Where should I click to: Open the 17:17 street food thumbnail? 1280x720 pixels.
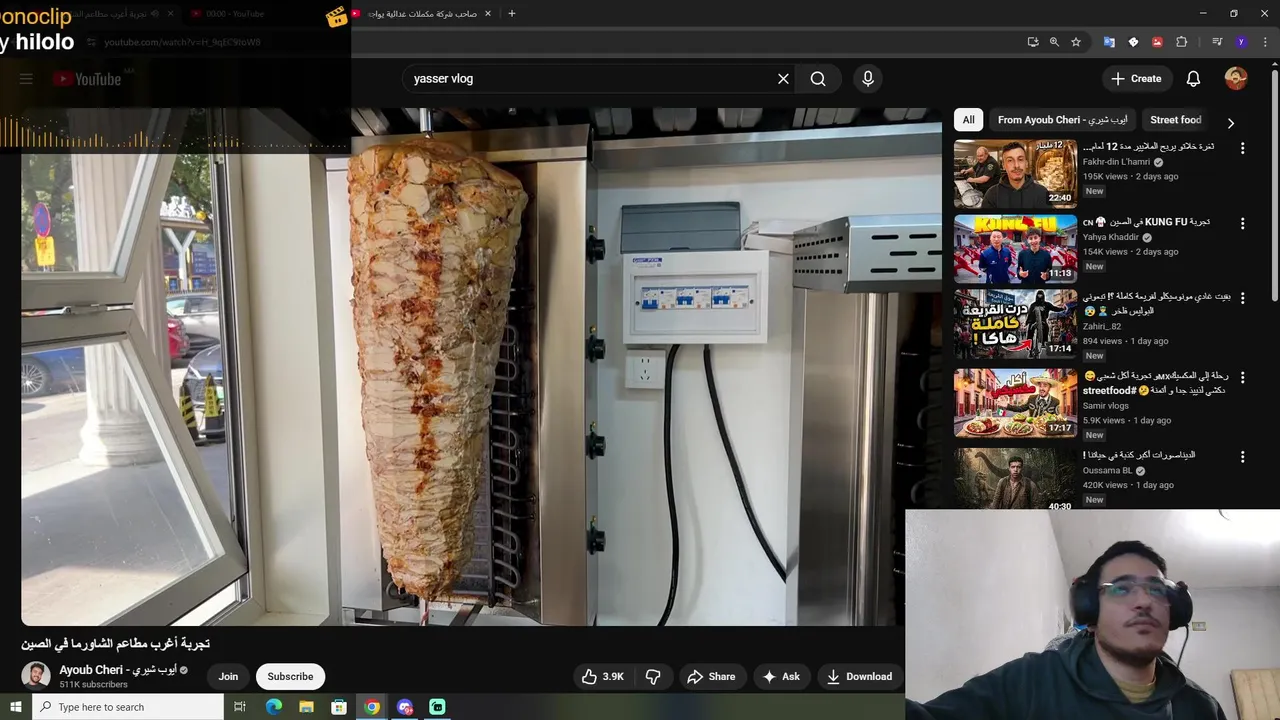(1015, 404)
